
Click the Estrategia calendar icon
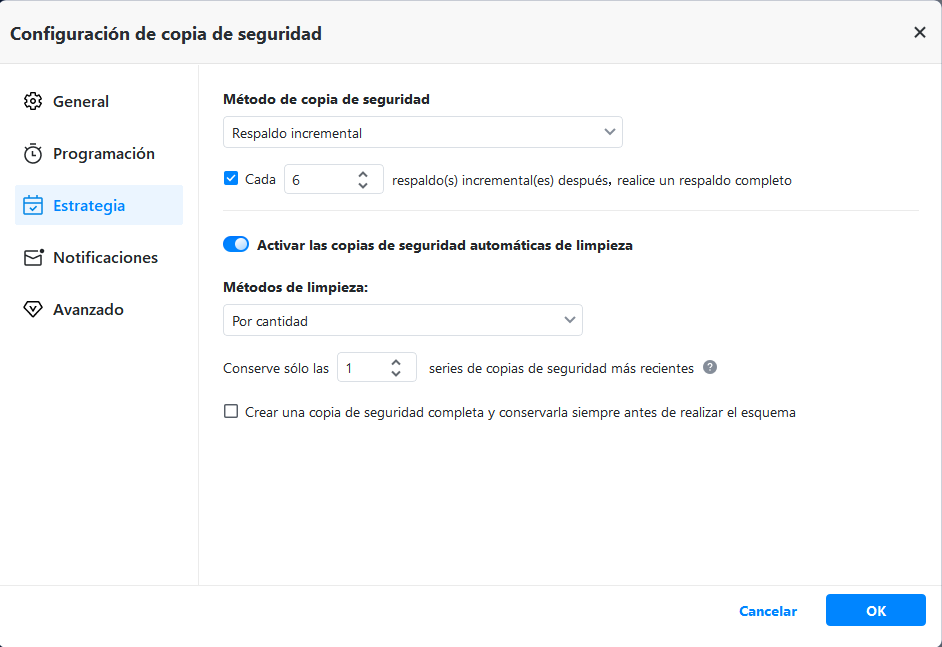coord(33,206)
